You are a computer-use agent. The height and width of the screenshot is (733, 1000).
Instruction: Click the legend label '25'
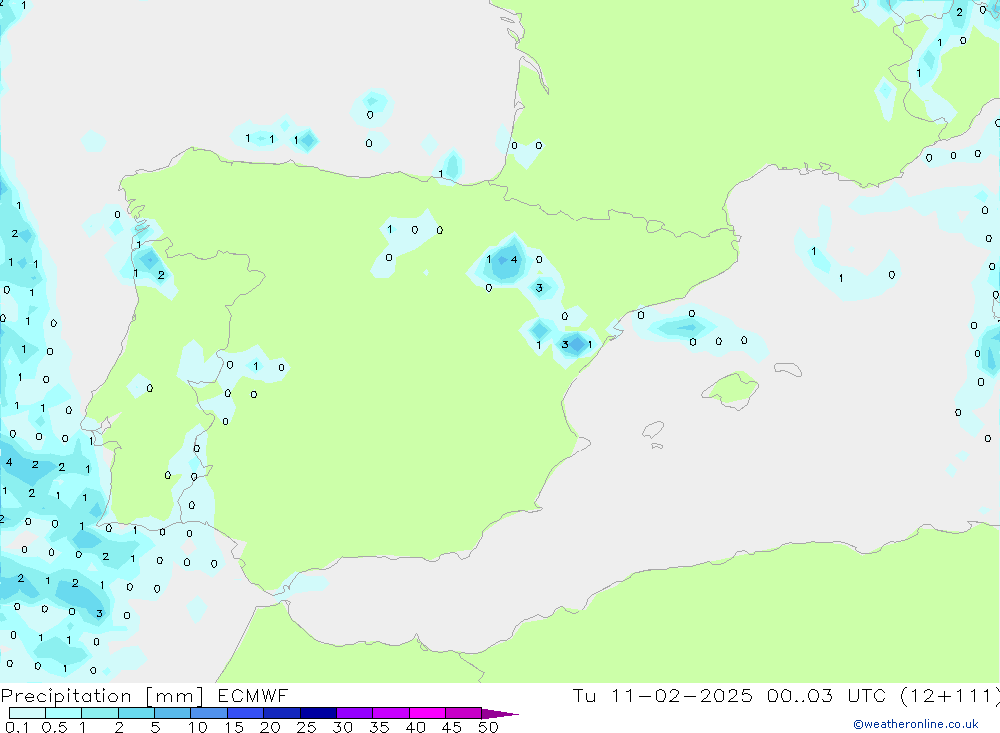click(x=306, y=727)
